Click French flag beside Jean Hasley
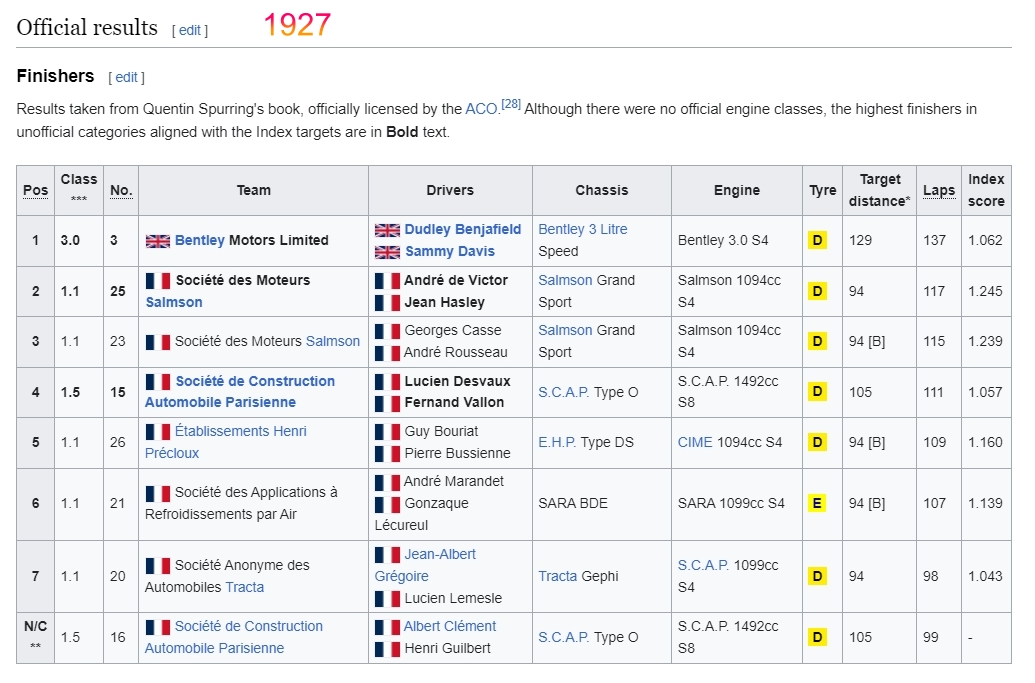Image resolution: width=1035 pixels, height=683 pixels. pyautogui.click(x=387, y=303)
